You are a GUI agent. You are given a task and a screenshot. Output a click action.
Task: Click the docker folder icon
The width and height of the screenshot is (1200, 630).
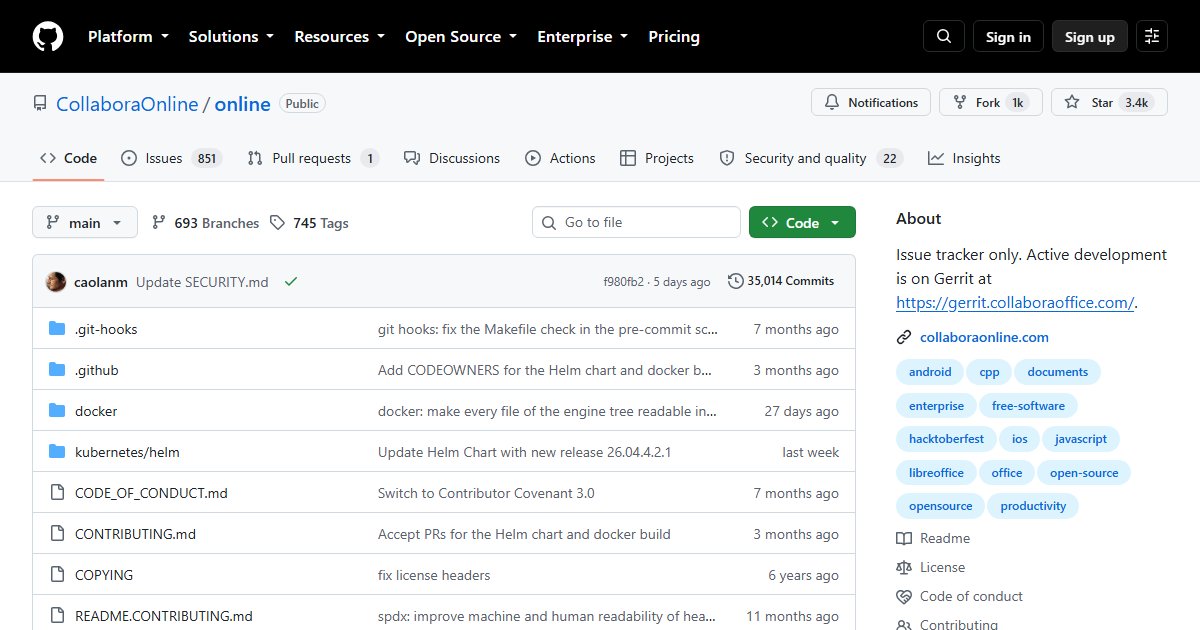[x=57, y=411]
